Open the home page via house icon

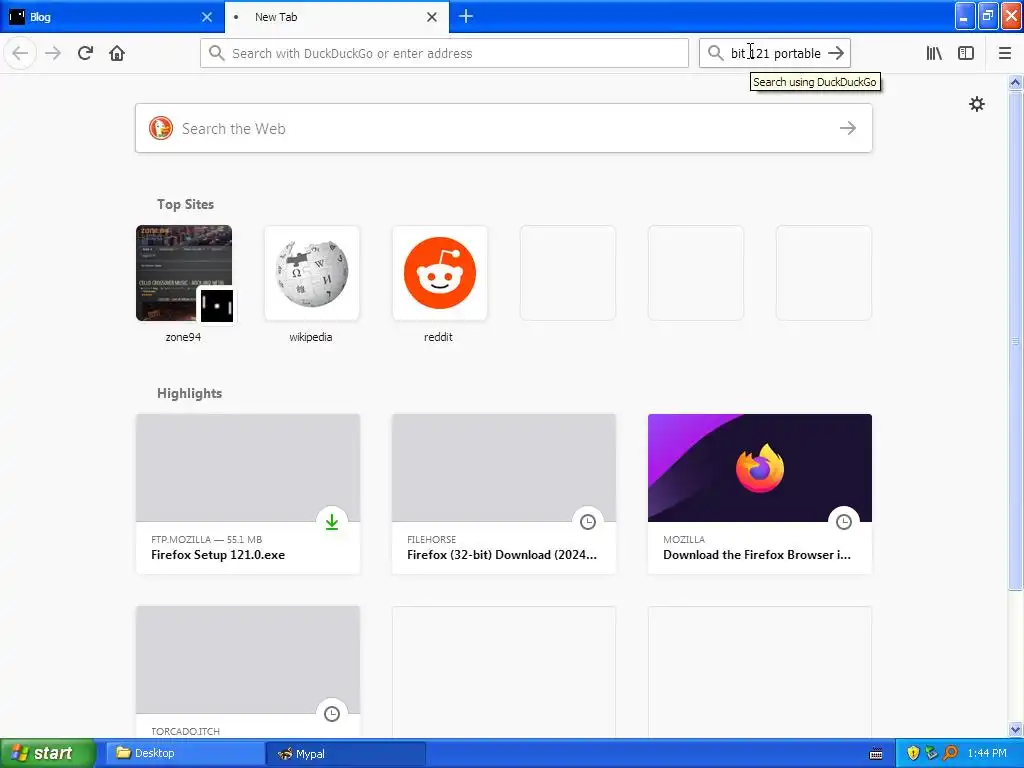117,53
